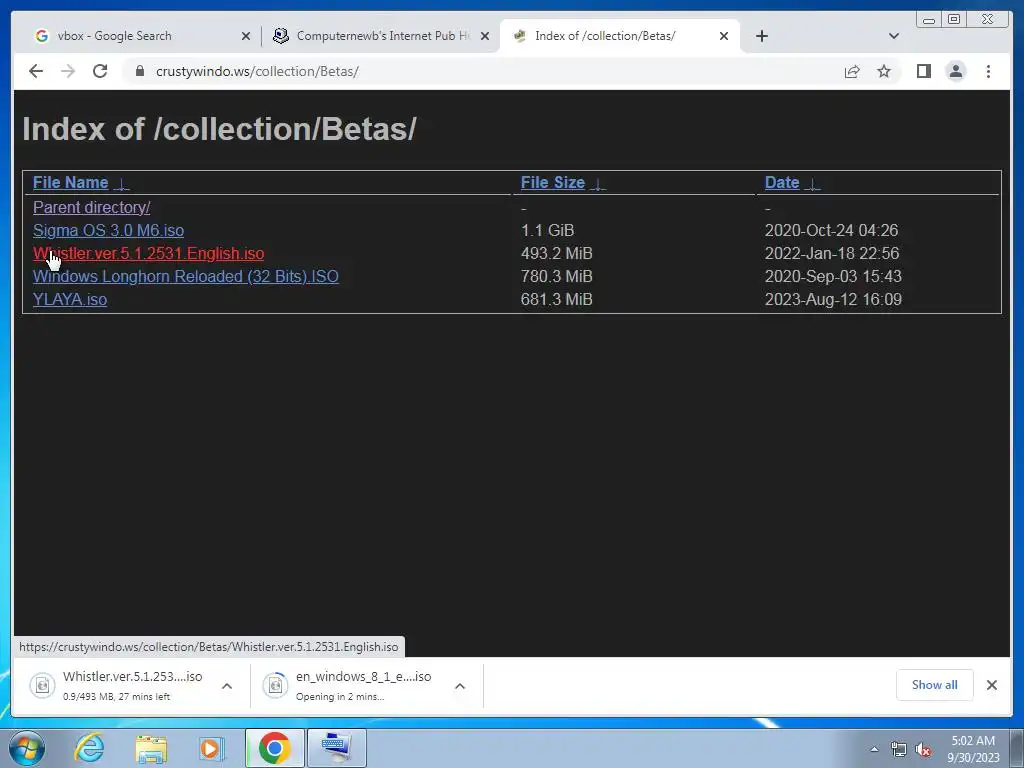1024x768 pixels.
Task: Select Index of /collection/Betas/ tab
Action: tap(620, 36)
